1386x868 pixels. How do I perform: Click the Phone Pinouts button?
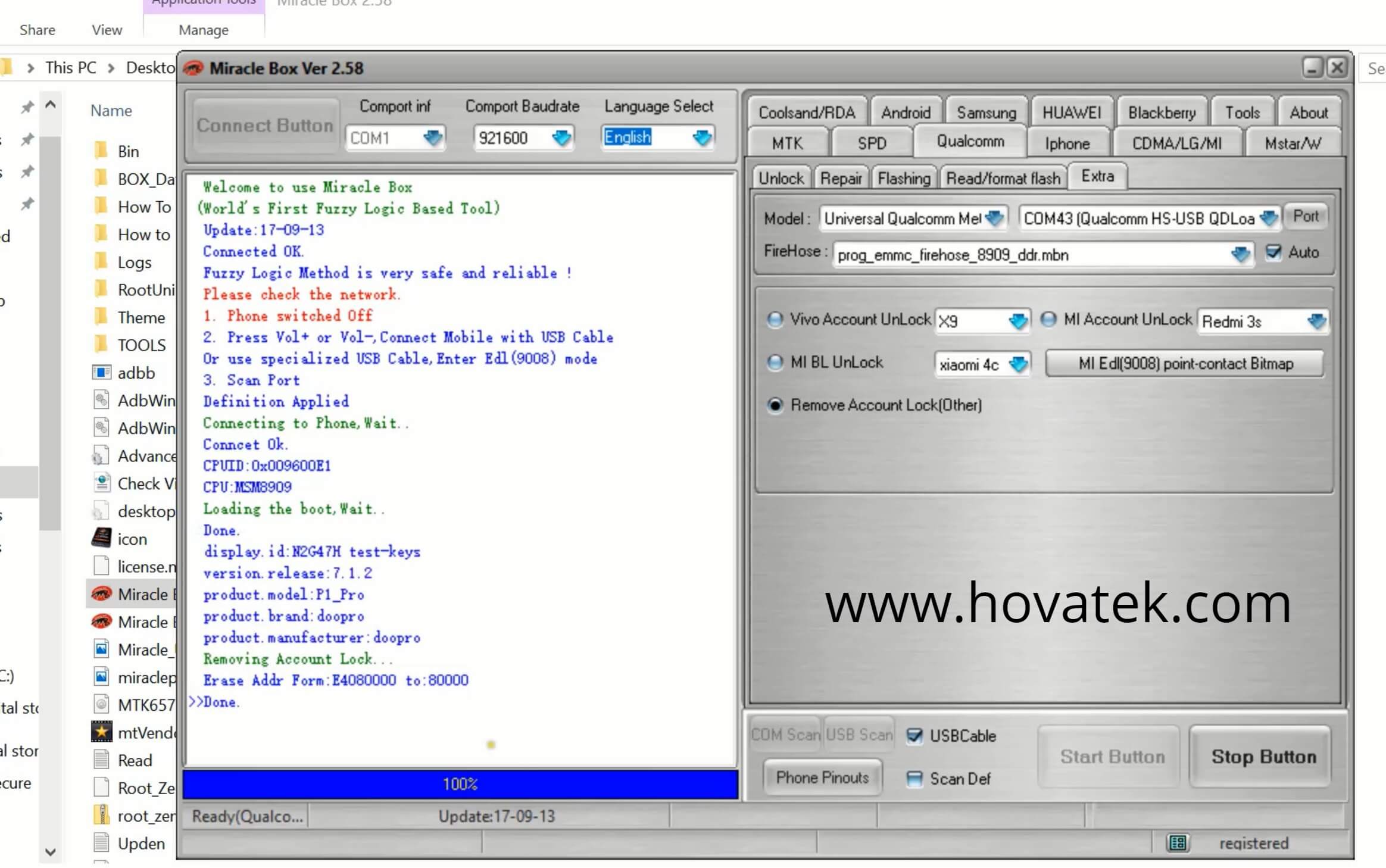(x=822, y=778)
